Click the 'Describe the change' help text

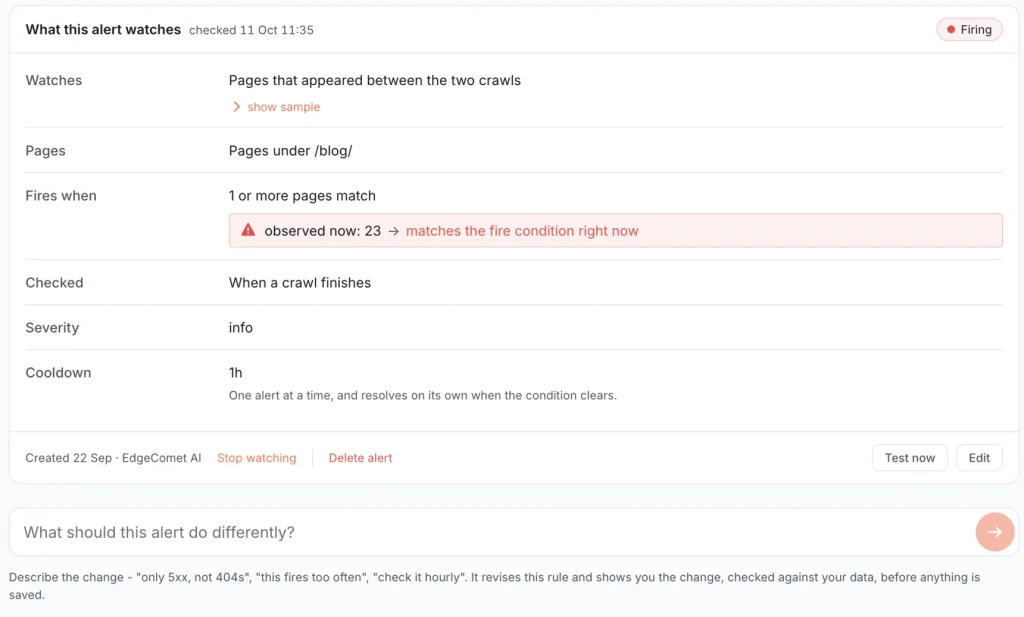point(494,586)
